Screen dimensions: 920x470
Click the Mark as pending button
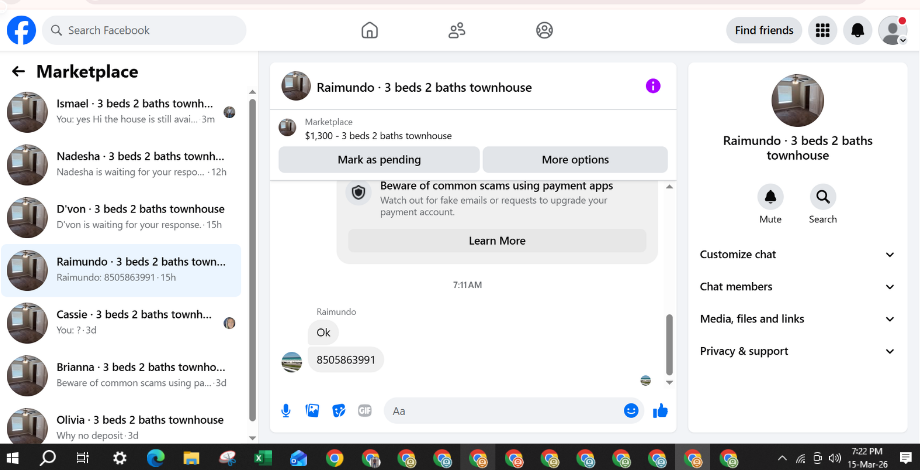[x=379, y=160]
